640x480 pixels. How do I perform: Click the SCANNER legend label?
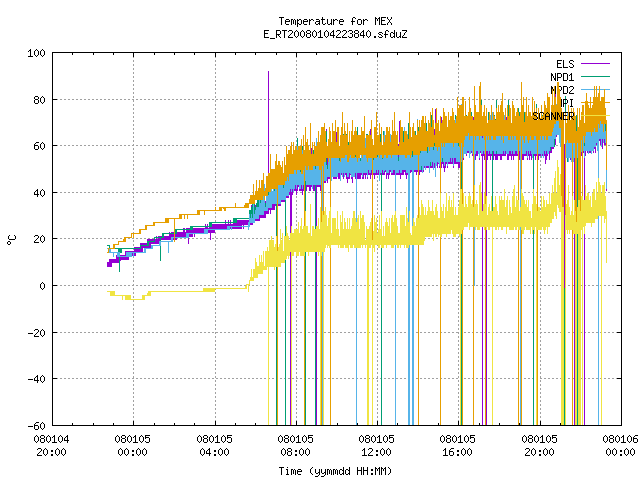(553, 116)
